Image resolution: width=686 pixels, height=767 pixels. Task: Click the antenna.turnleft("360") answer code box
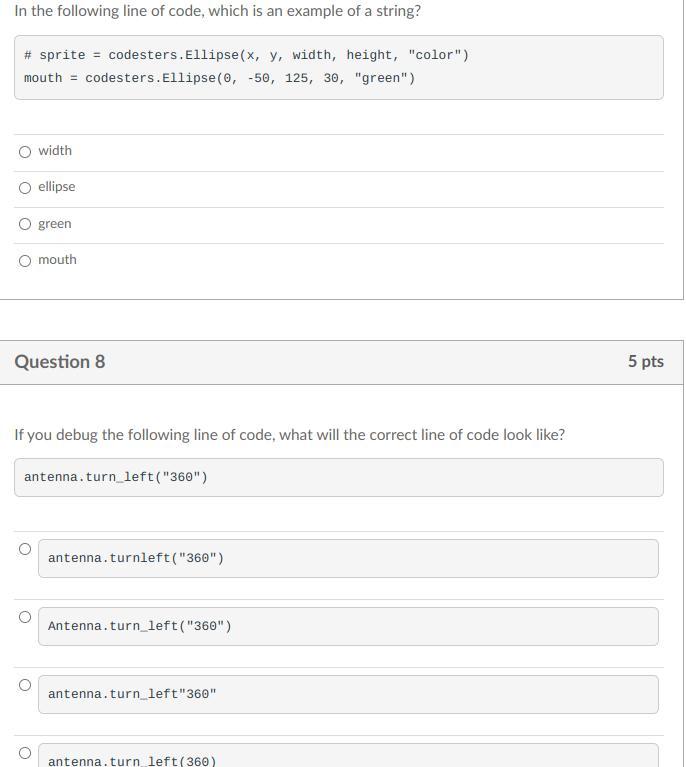(x=348, y=558)
